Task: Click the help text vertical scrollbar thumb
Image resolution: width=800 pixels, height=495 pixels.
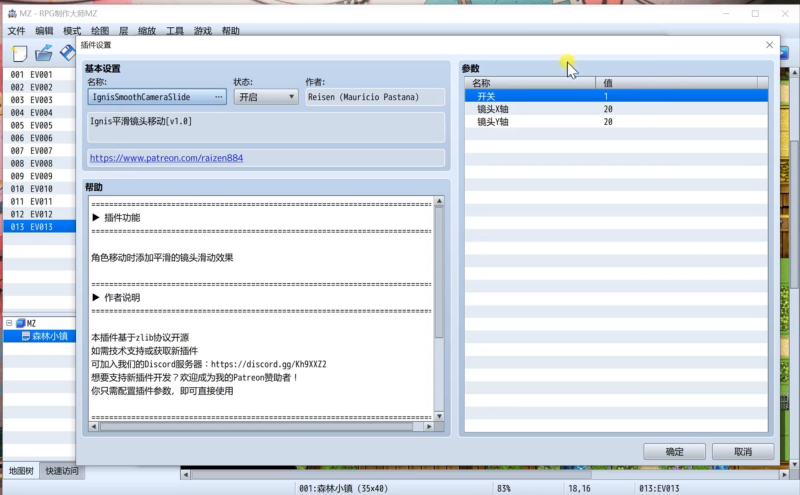Action: coord(439,272)
